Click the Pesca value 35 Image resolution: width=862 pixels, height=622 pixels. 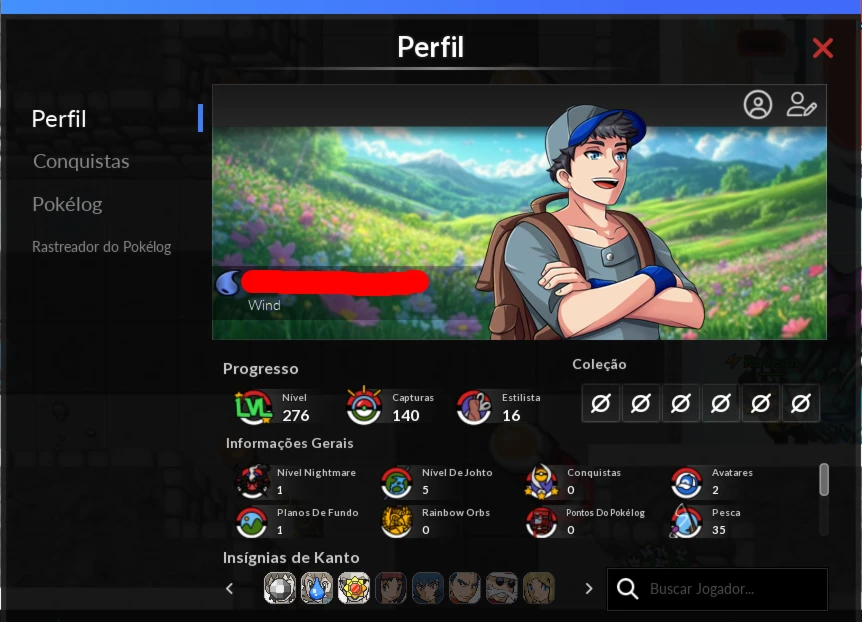[719, 530]
